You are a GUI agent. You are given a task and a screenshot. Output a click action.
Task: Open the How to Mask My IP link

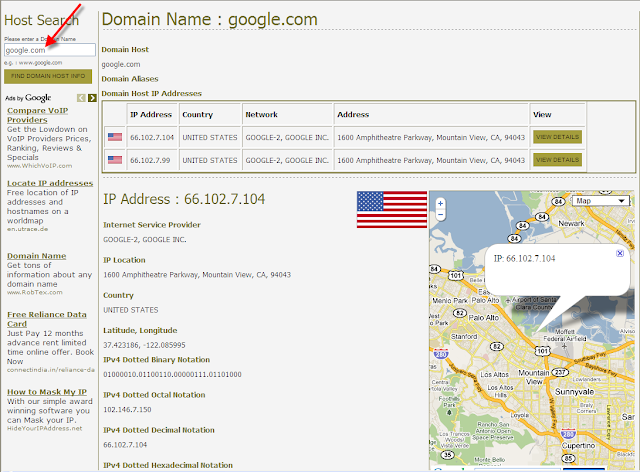[x=47, y=392]
